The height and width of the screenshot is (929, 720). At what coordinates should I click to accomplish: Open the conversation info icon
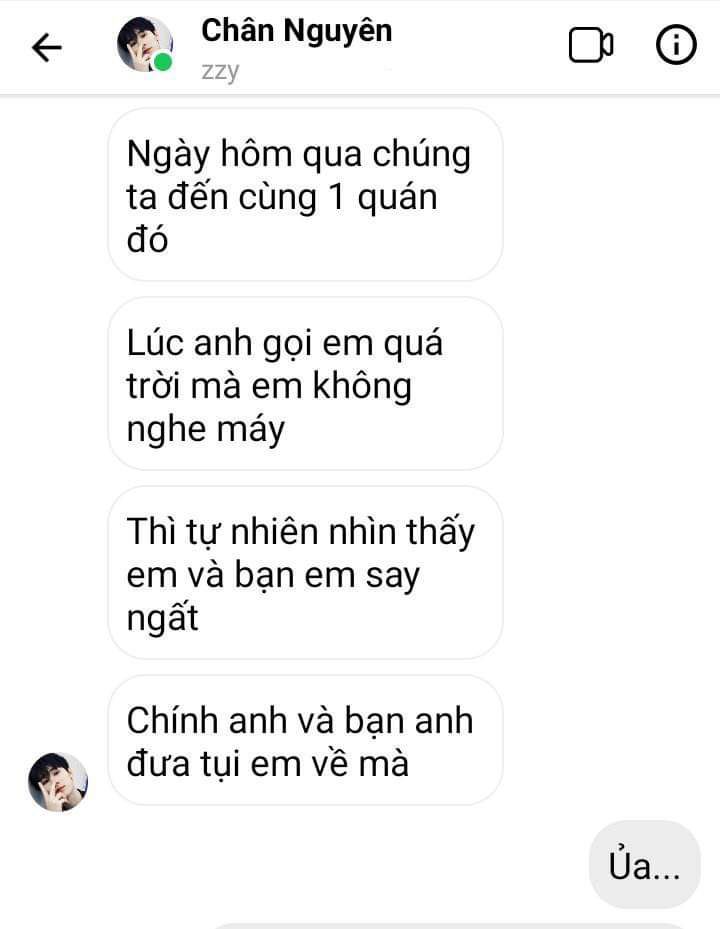(x=676, y=44)
